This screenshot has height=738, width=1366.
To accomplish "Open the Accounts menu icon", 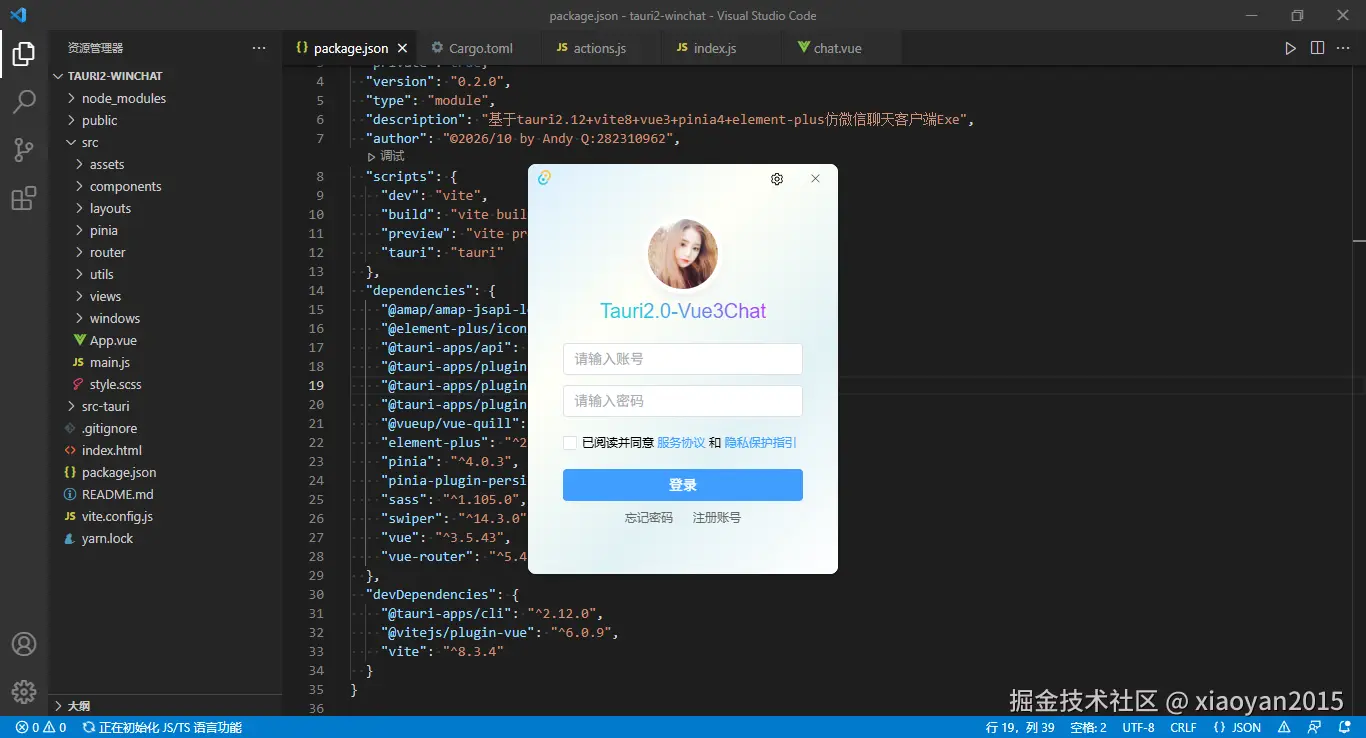I will pos(24,644).
